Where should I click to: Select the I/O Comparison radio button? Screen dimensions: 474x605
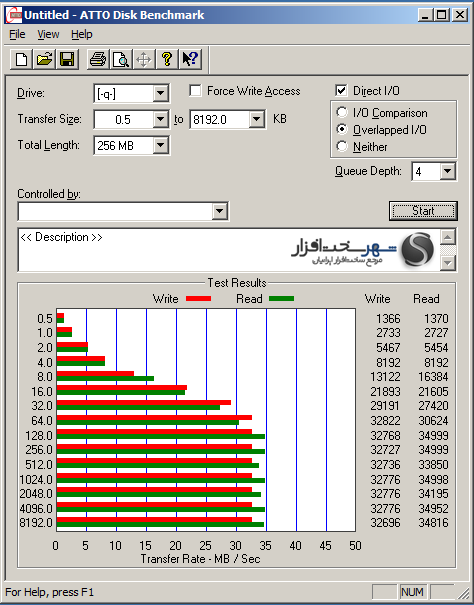tap(342, 112)
